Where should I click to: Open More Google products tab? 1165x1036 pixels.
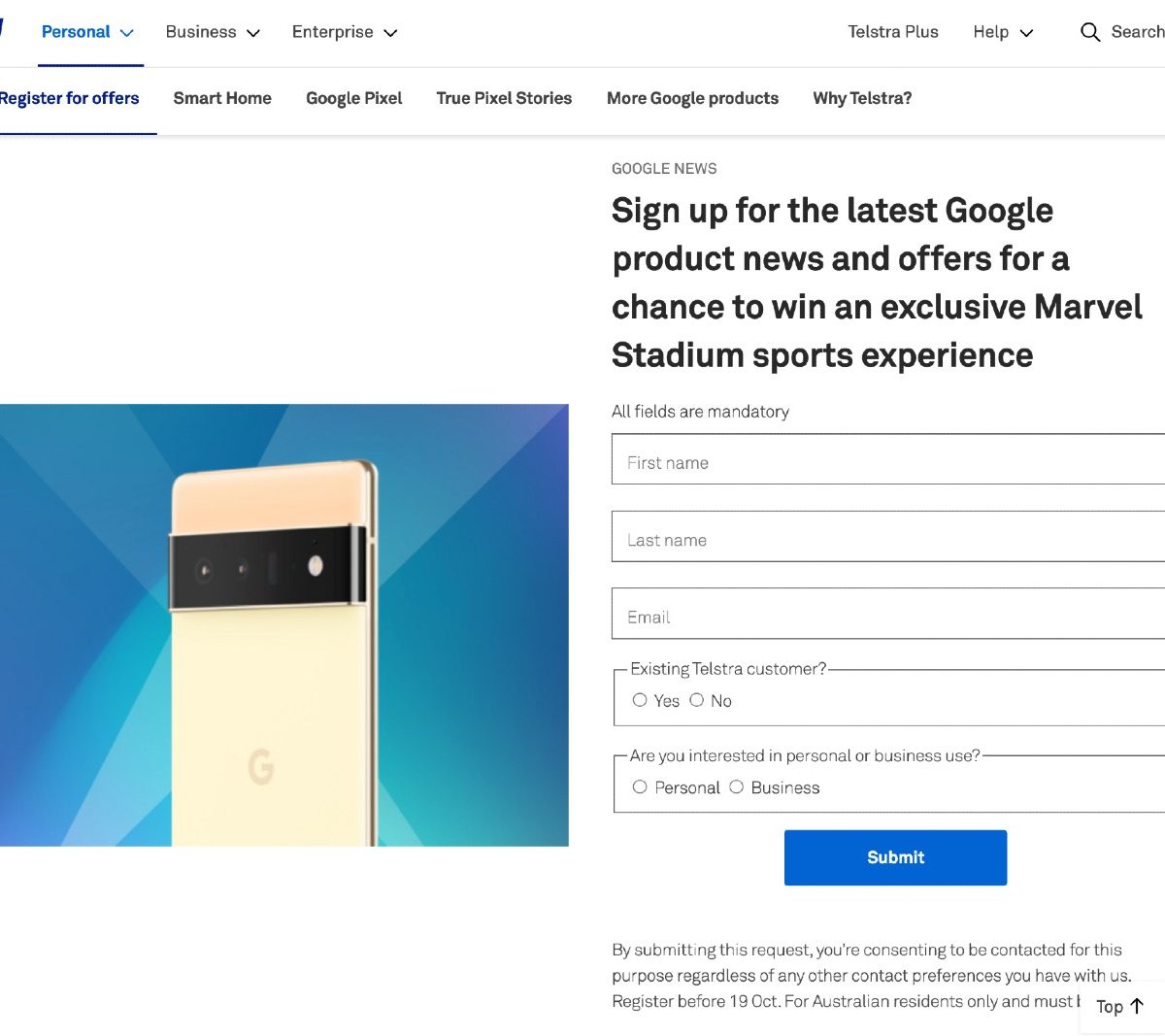(692, 98)
